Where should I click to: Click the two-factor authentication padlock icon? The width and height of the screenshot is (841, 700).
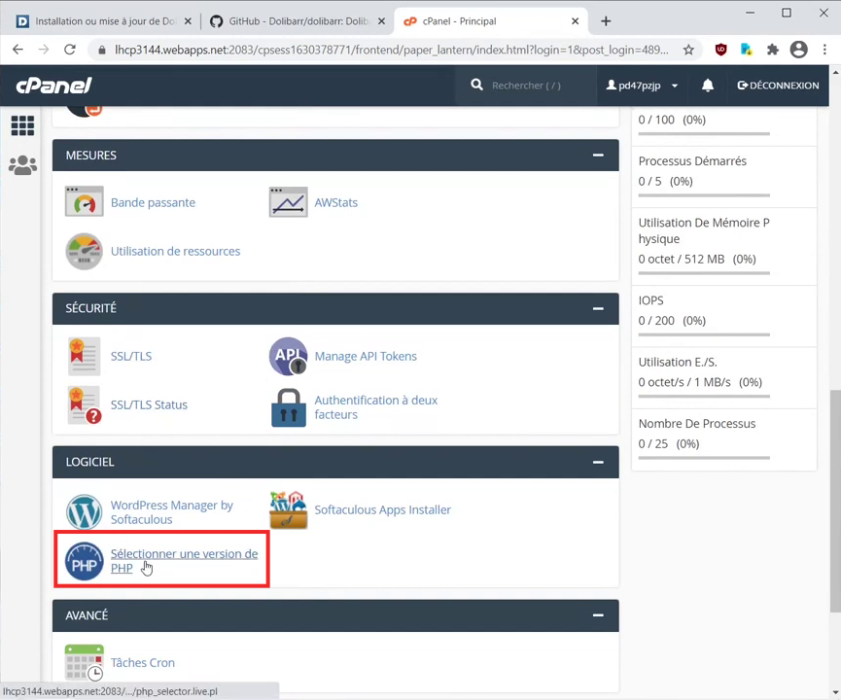pyautogui.click(x=288, y=407)
